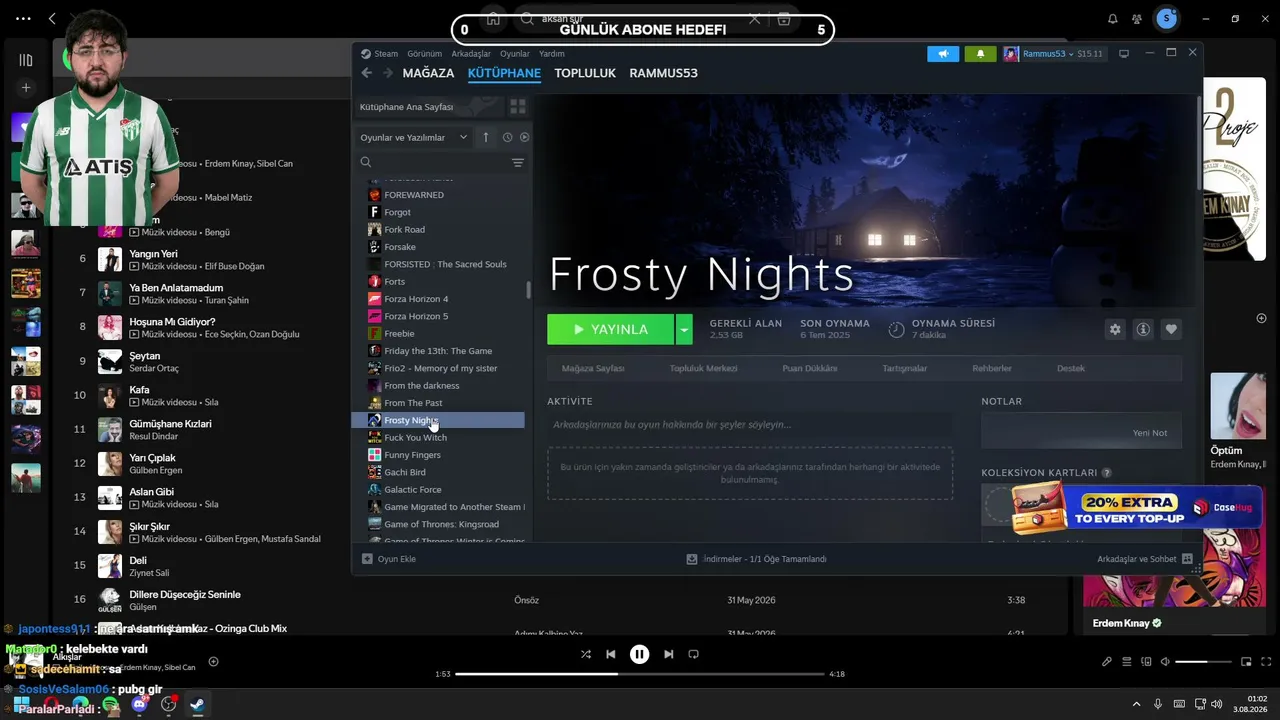This screenshot has width=1280, height=720.
Task: Open the Yardım menu
Action: tap(552, 54)
